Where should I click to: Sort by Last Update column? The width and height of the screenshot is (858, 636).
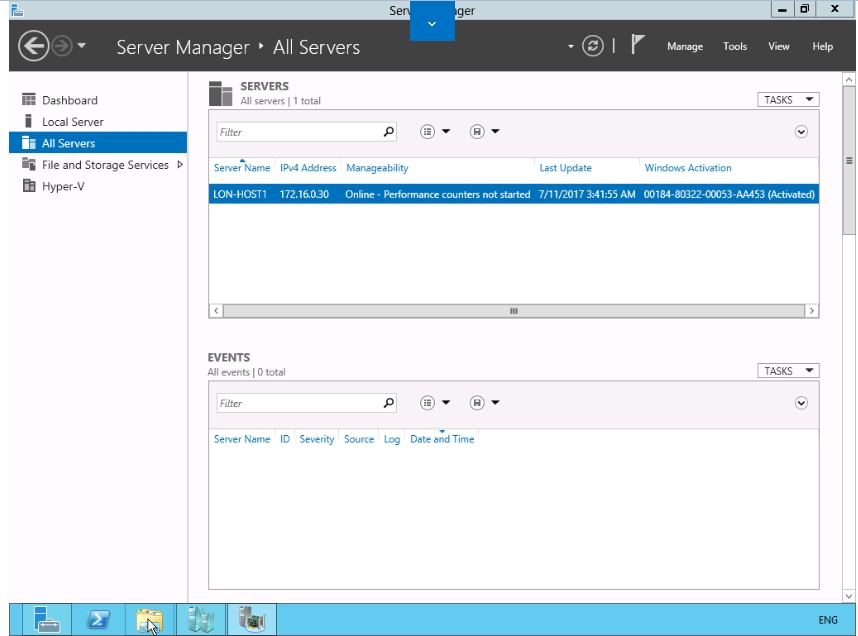coord(565,168)
